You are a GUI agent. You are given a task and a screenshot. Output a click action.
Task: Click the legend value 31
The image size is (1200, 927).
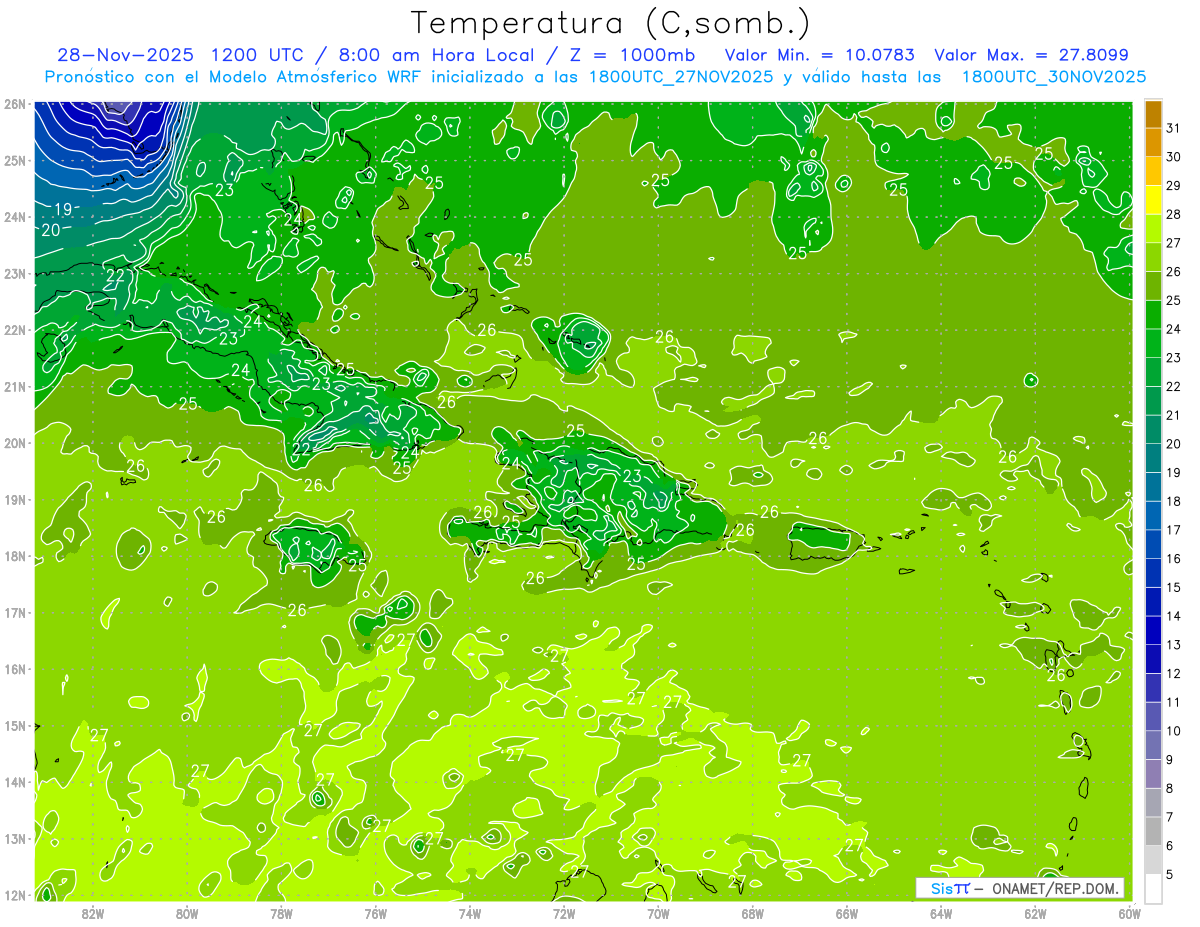1173,127
